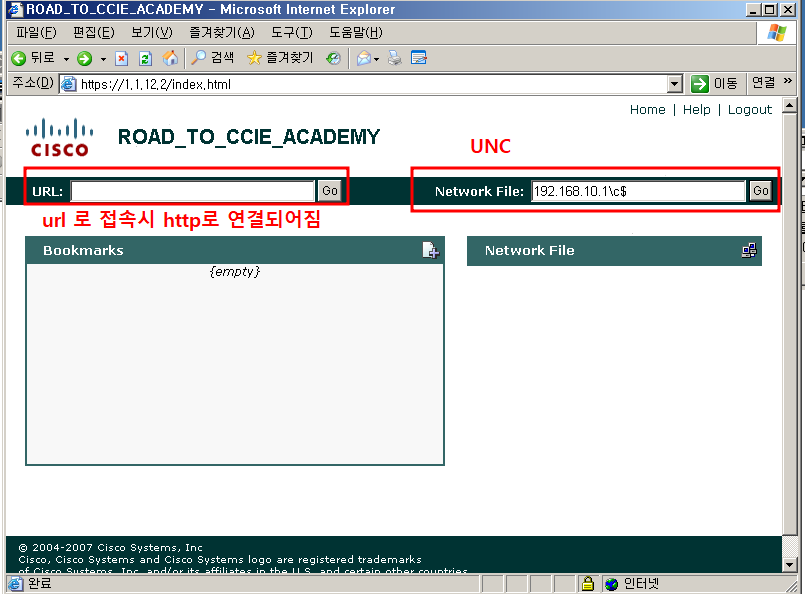Click the IE icon in title bar

(16, 9)
